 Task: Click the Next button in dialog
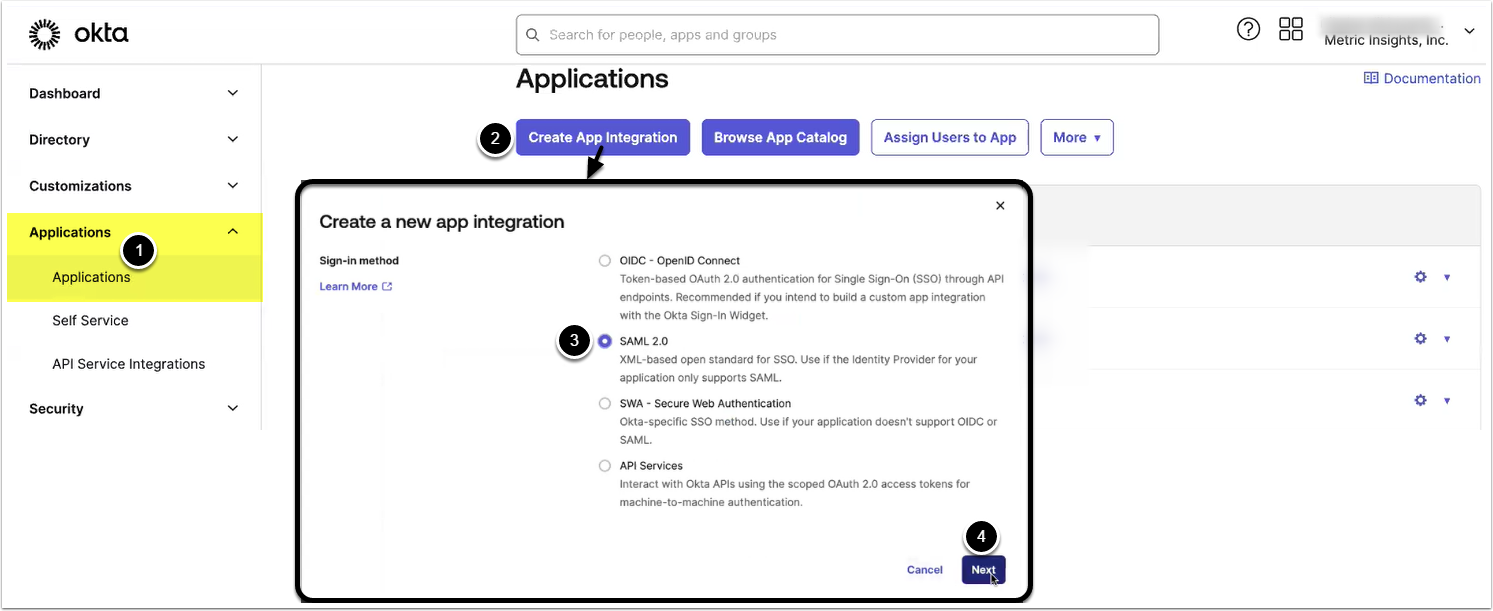coord(983,570)
